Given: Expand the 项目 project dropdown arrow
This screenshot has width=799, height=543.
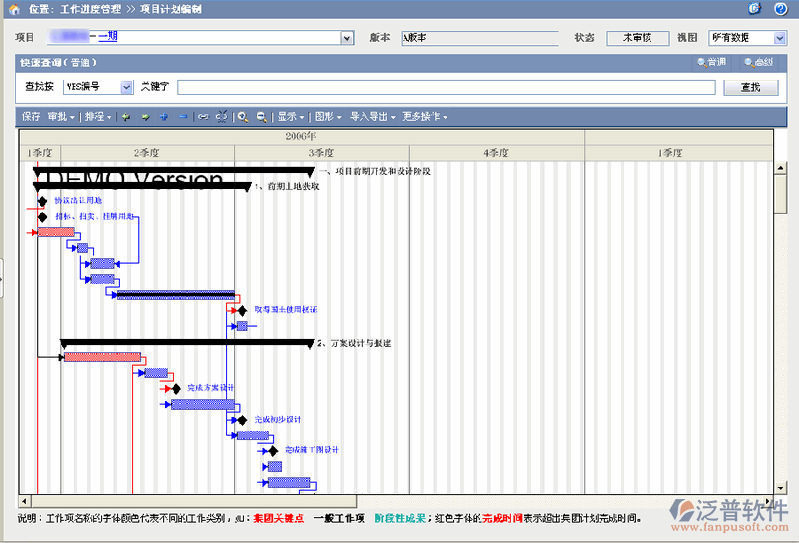Looking at the screenshot, I should (347, 38).
